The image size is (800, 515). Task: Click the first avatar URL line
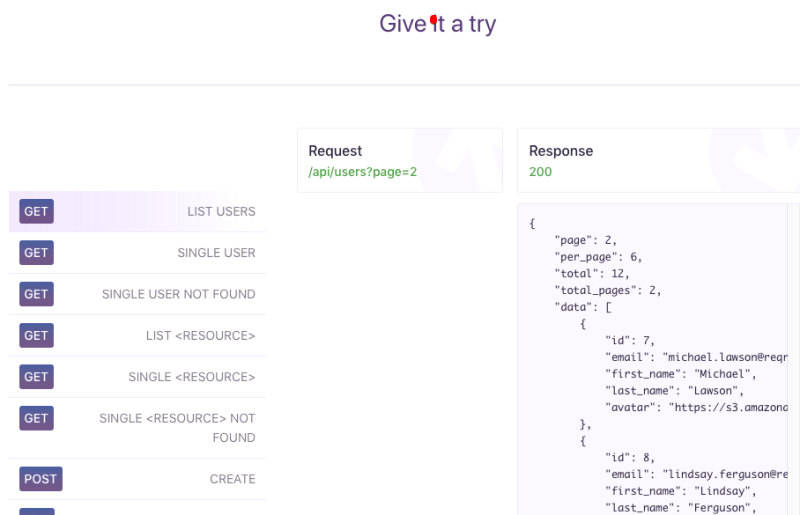point(696,407)
